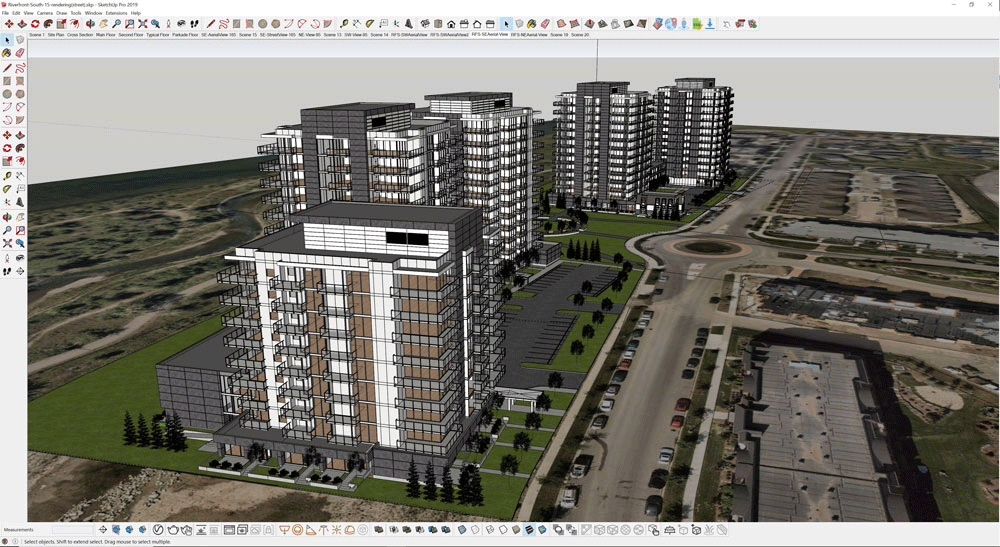The image size is (1000, 547).
Task: Switch to the Cross Section scene tab
Action: point(80,34)
